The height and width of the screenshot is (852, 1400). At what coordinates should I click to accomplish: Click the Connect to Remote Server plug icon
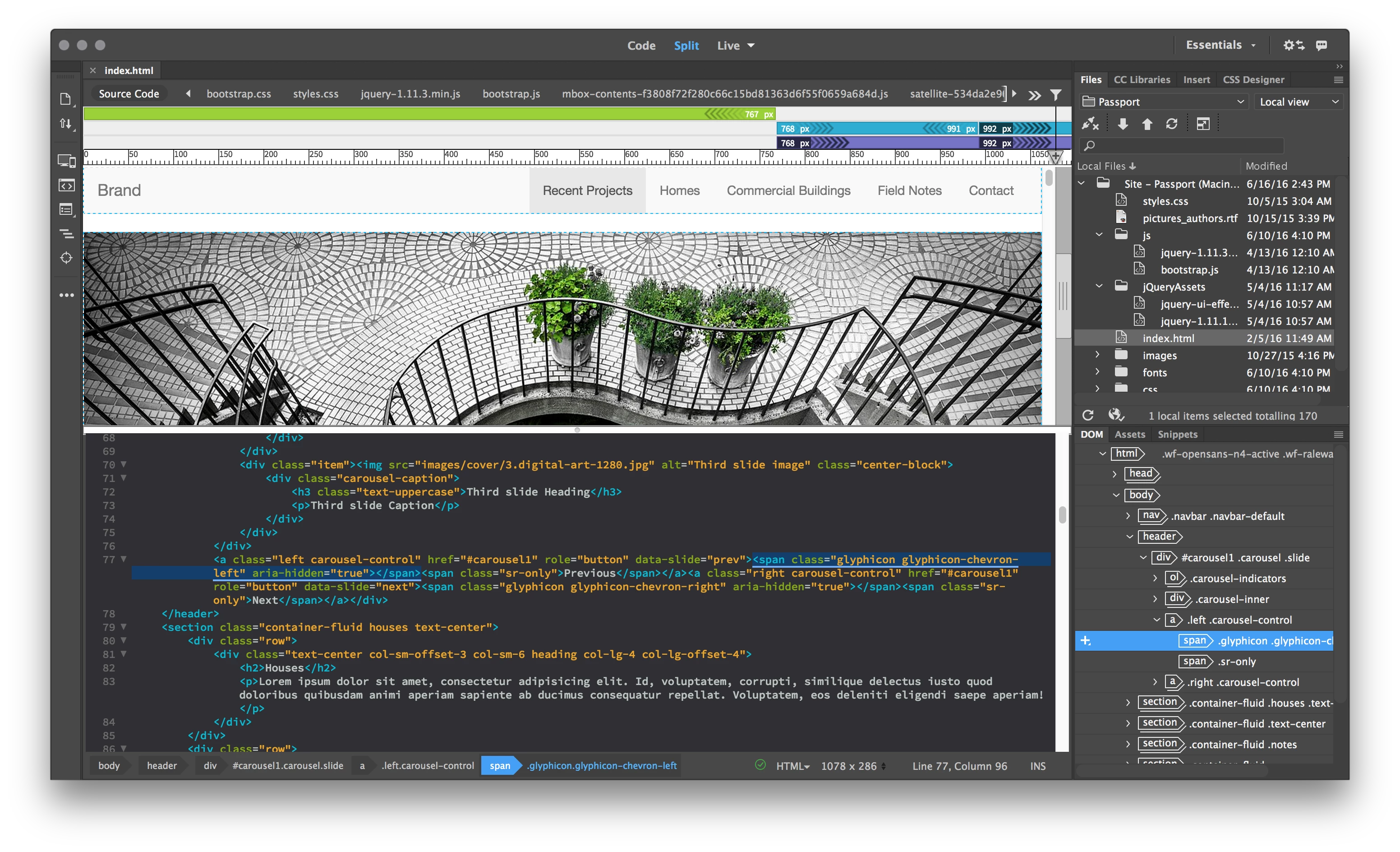[x=1089, y=124]
